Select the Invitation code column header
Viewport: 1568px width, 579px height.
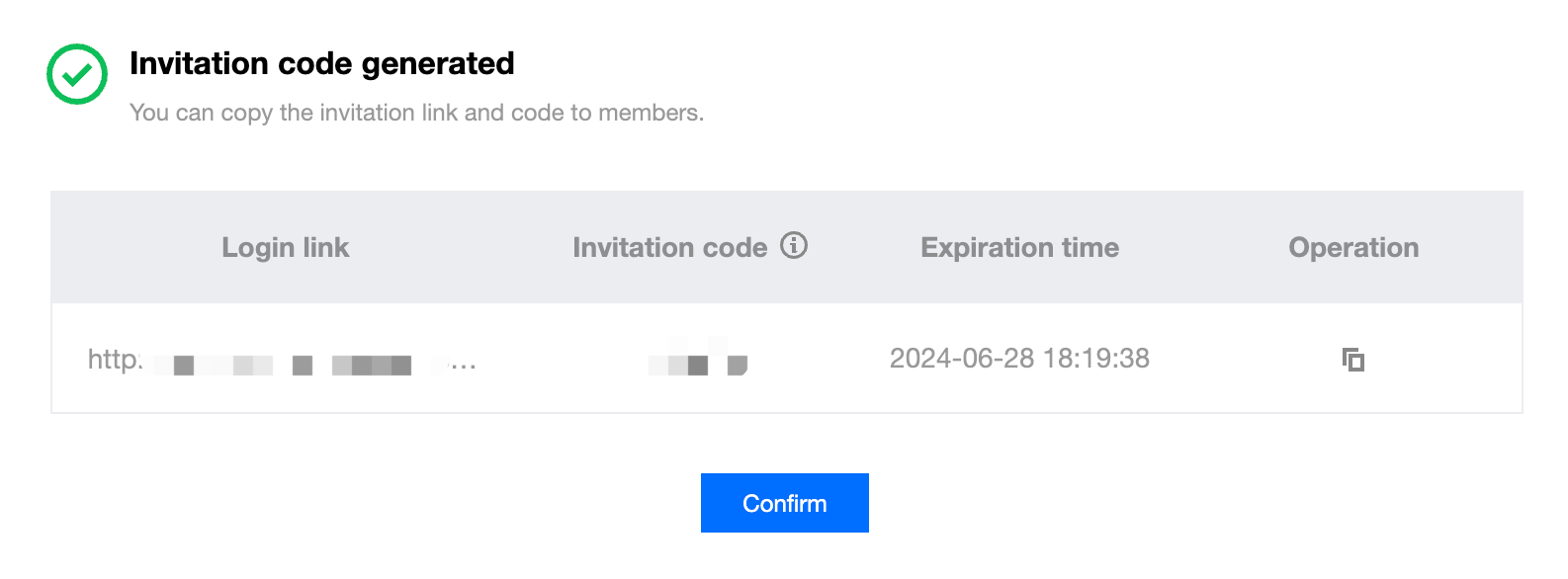point(669,247)
